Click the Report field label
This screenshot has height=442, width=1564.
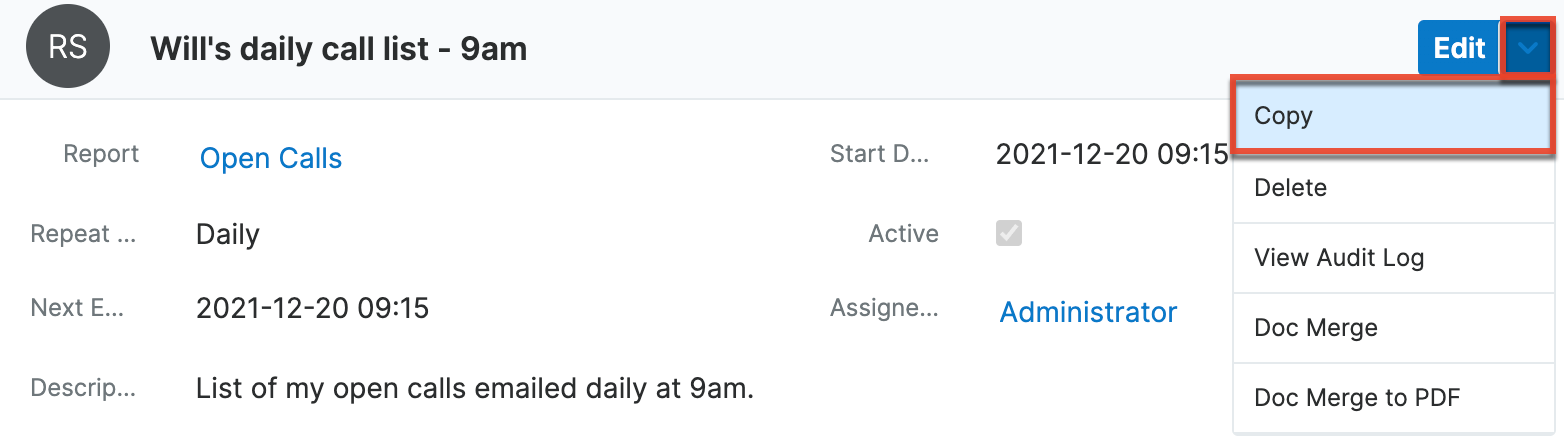point(101,154)
